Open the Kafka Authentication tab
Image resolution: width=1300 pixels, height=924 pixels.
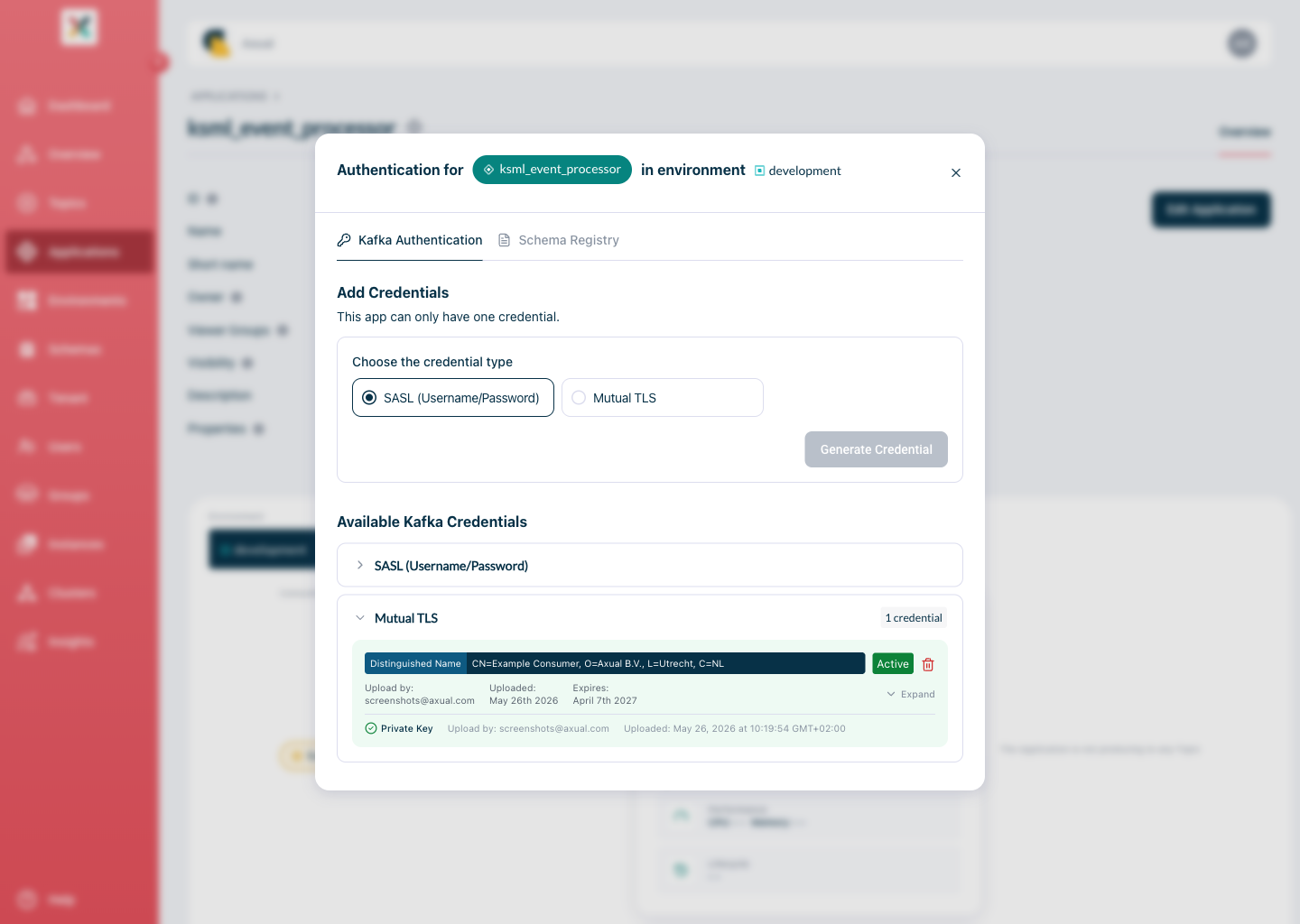point(410,240)
